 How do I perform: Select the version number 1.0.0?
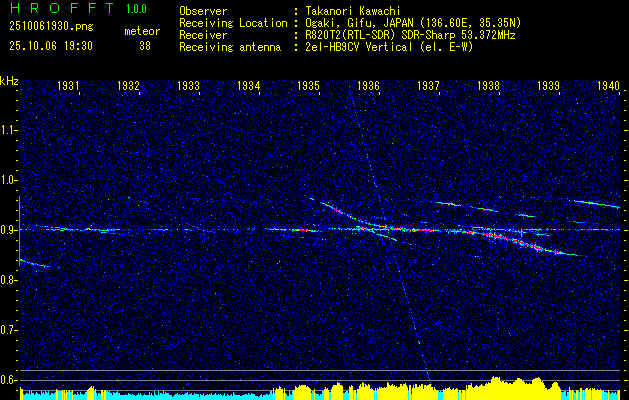pyautogui.click(x=136, y=8)
